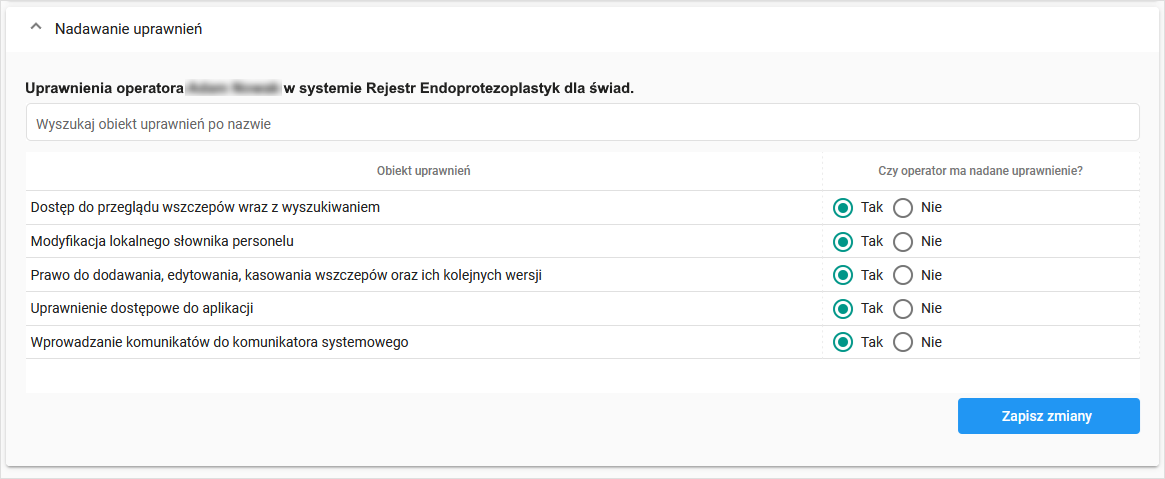Screen dimensions: 1165x479
Task: Click the Zapisz zmiany button
Action: [1048, 416]
